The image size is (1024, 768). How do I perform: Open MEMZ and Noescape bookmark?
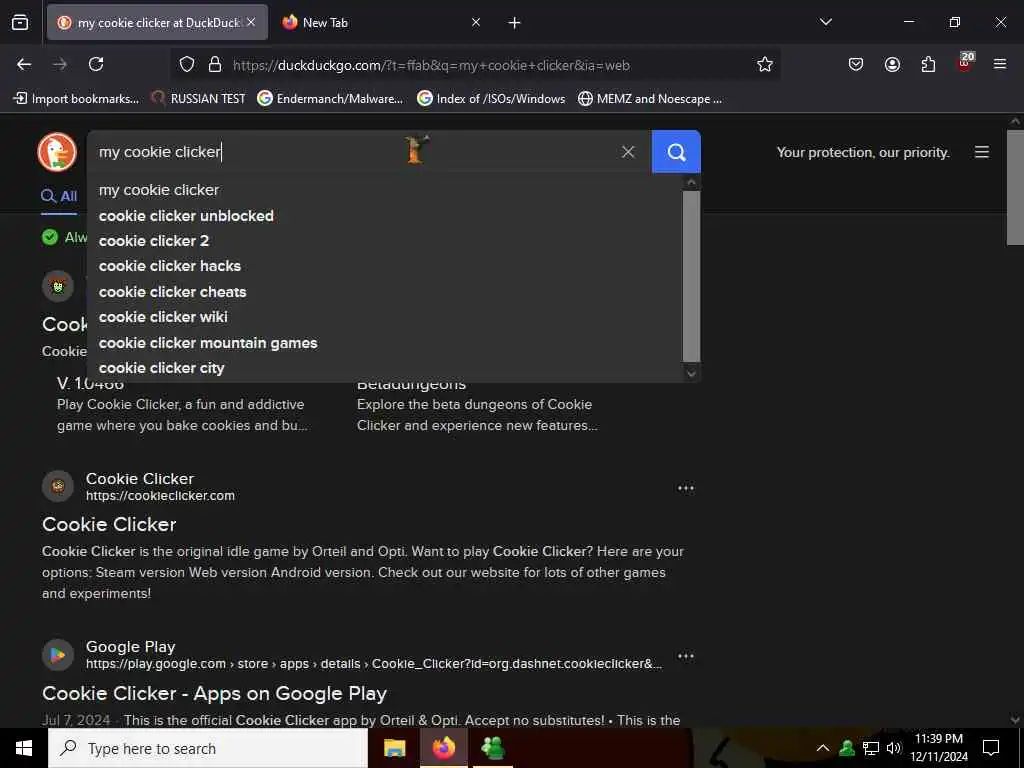(650, 99)
